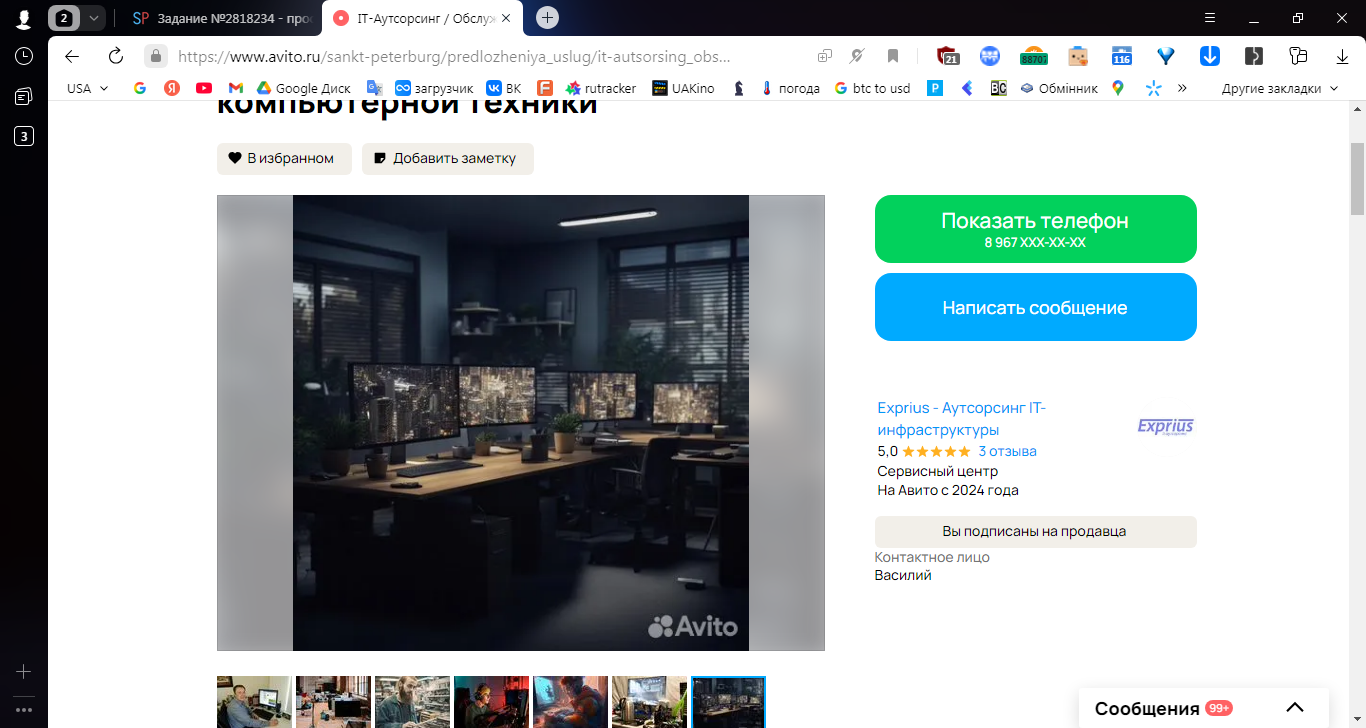Open the orange F bookmark icon
The image size is (1366, 728).
pyautogui.click(x=545, y=88)
